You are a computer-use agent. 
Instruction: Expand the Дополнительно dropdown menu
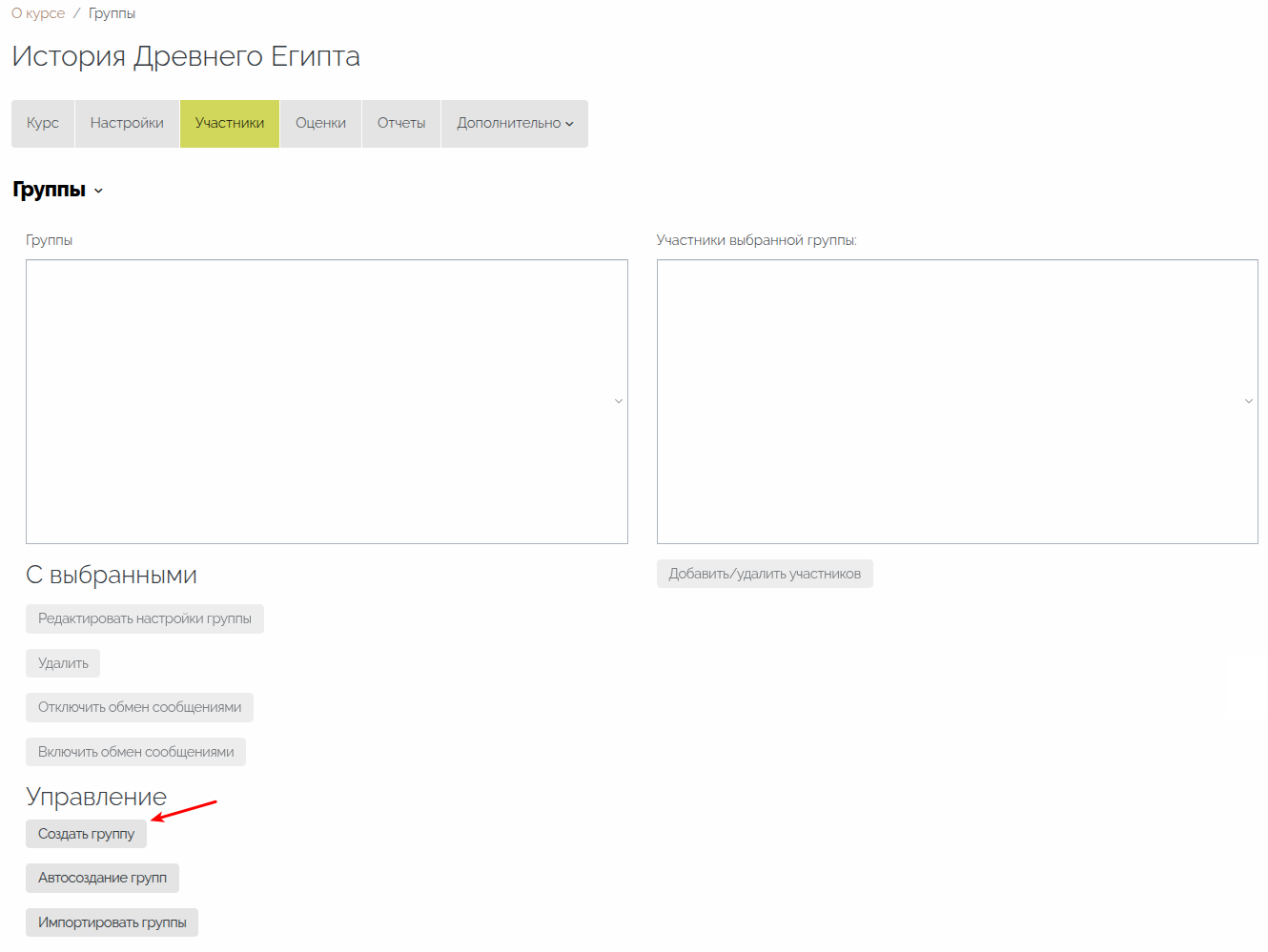point(515,123)
